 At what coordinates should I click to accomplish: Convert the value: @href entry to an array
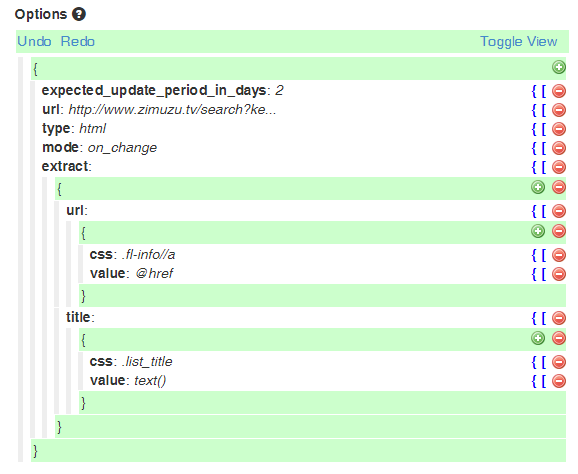tap(544, 274)
